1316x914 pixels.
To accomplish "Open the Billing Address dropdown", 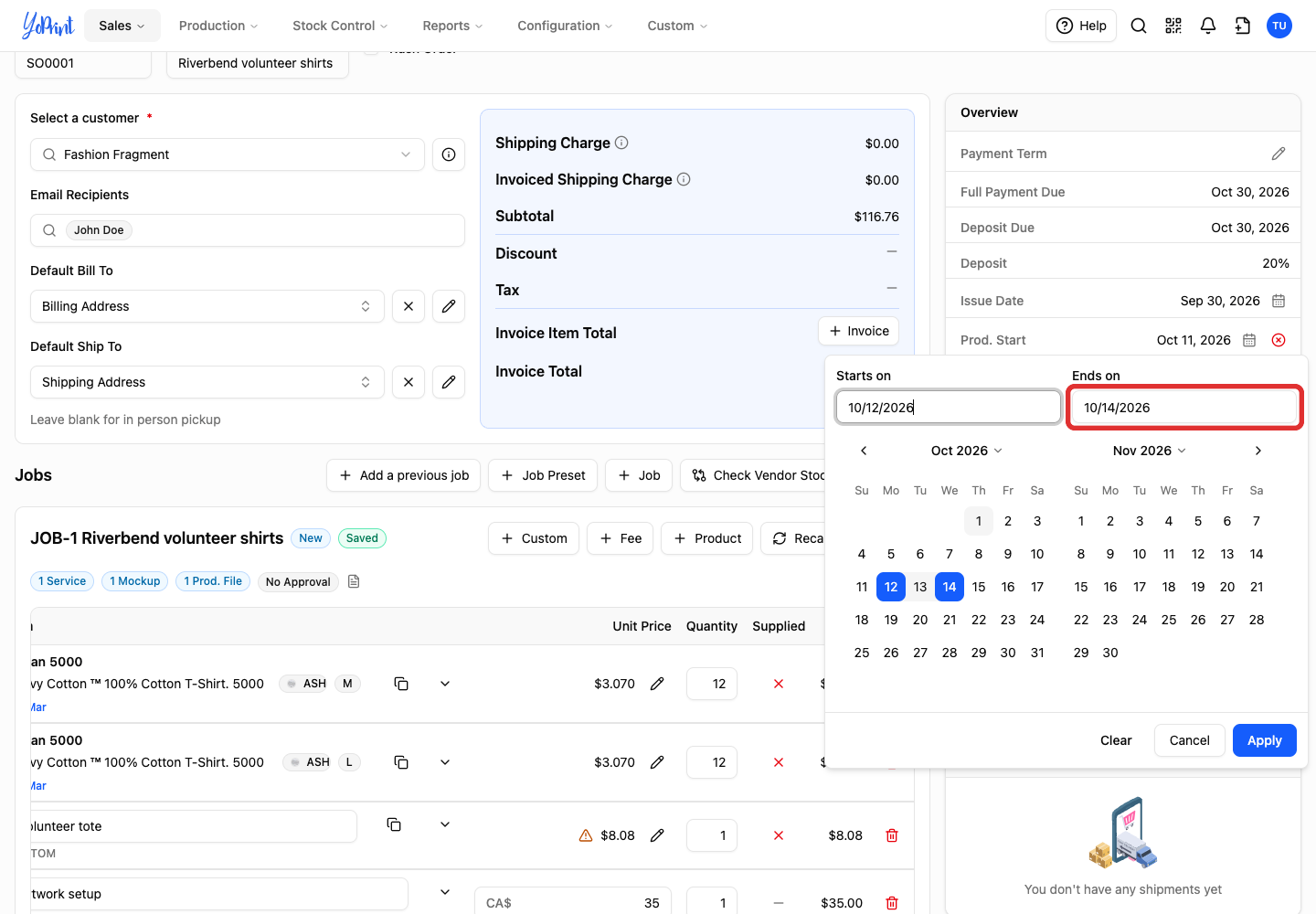I will click(207, 306).
